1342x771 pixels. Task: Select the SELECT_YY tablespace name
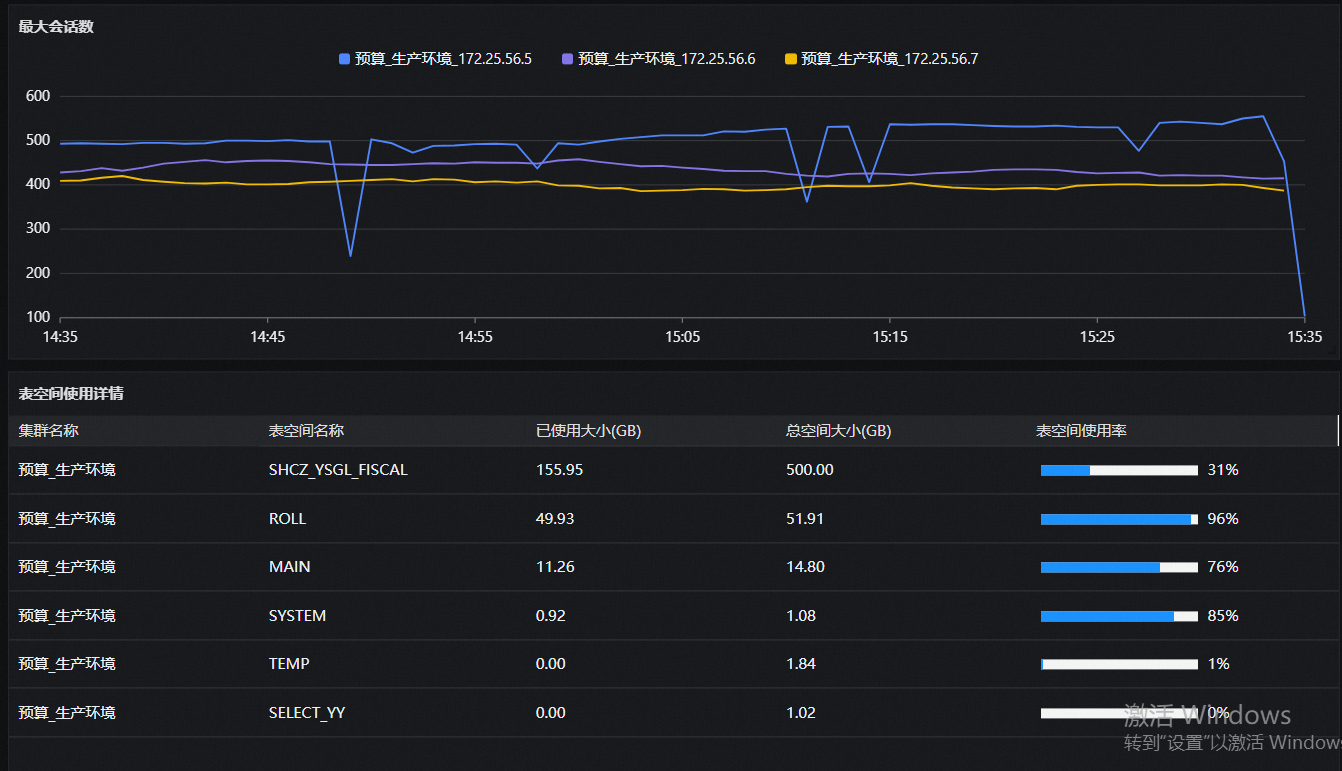point(307,713)
